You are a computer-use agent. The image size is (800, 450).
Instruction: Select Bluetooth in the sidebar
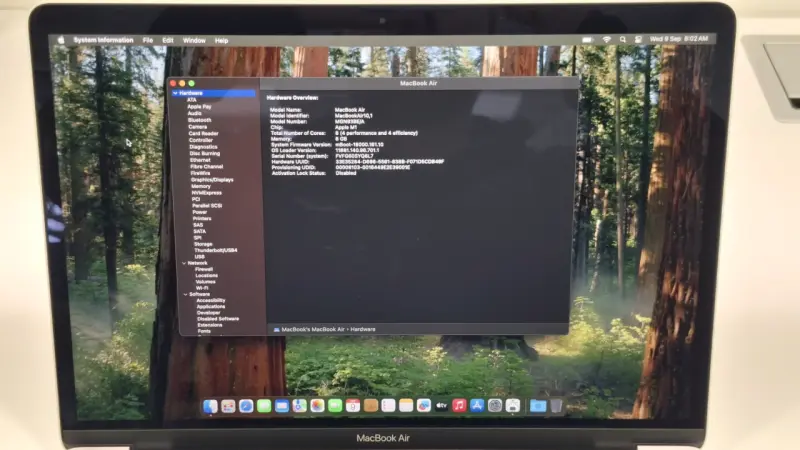199,120
